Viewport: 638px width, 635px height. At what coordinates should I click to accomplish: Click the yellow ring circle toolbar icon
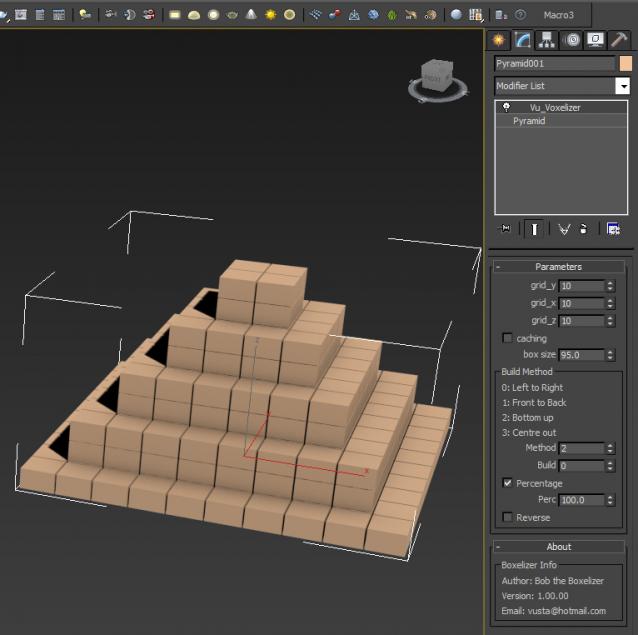(x=289, y=15)
